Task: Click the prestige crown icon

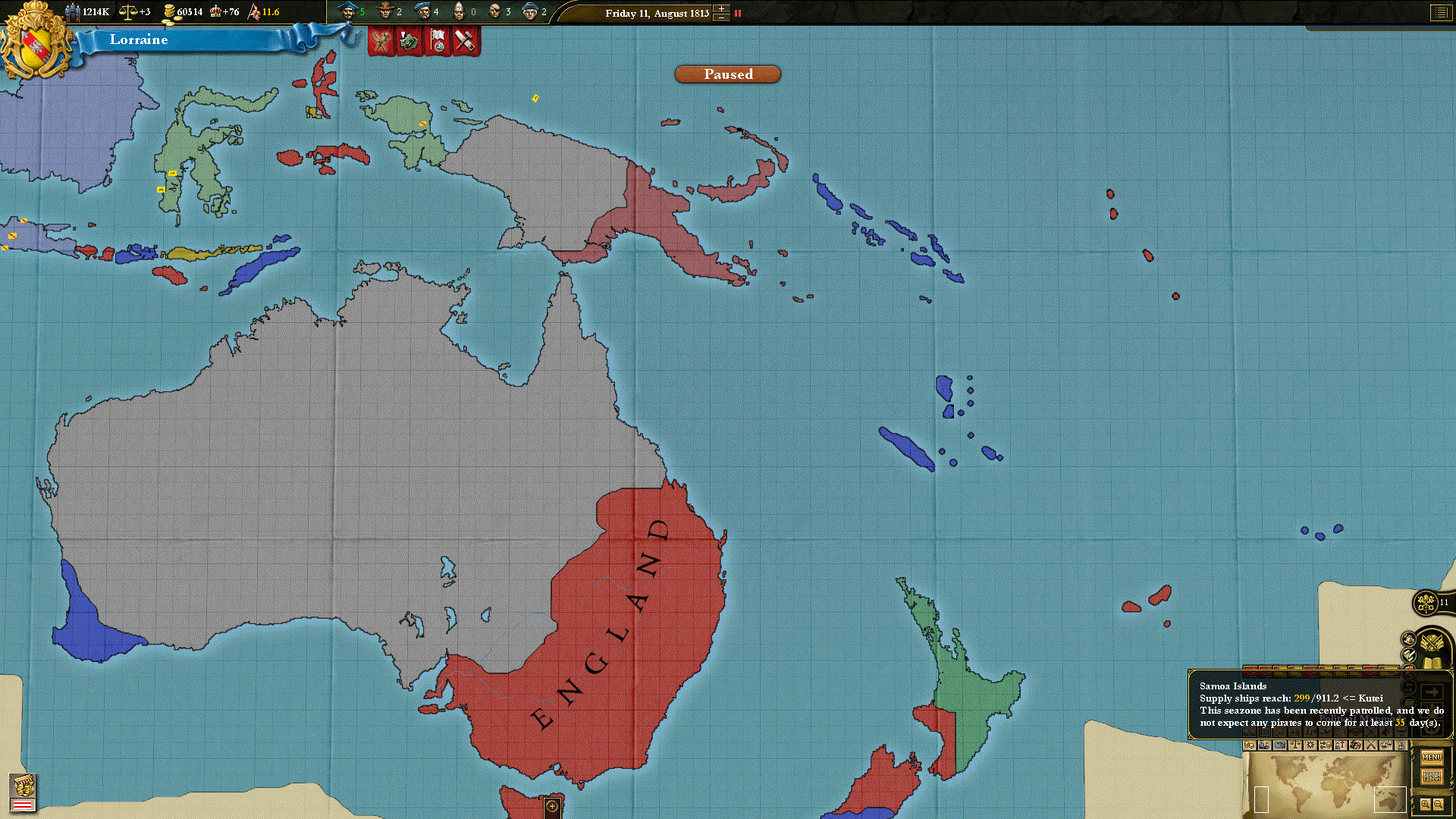Action: pos(215,11)
